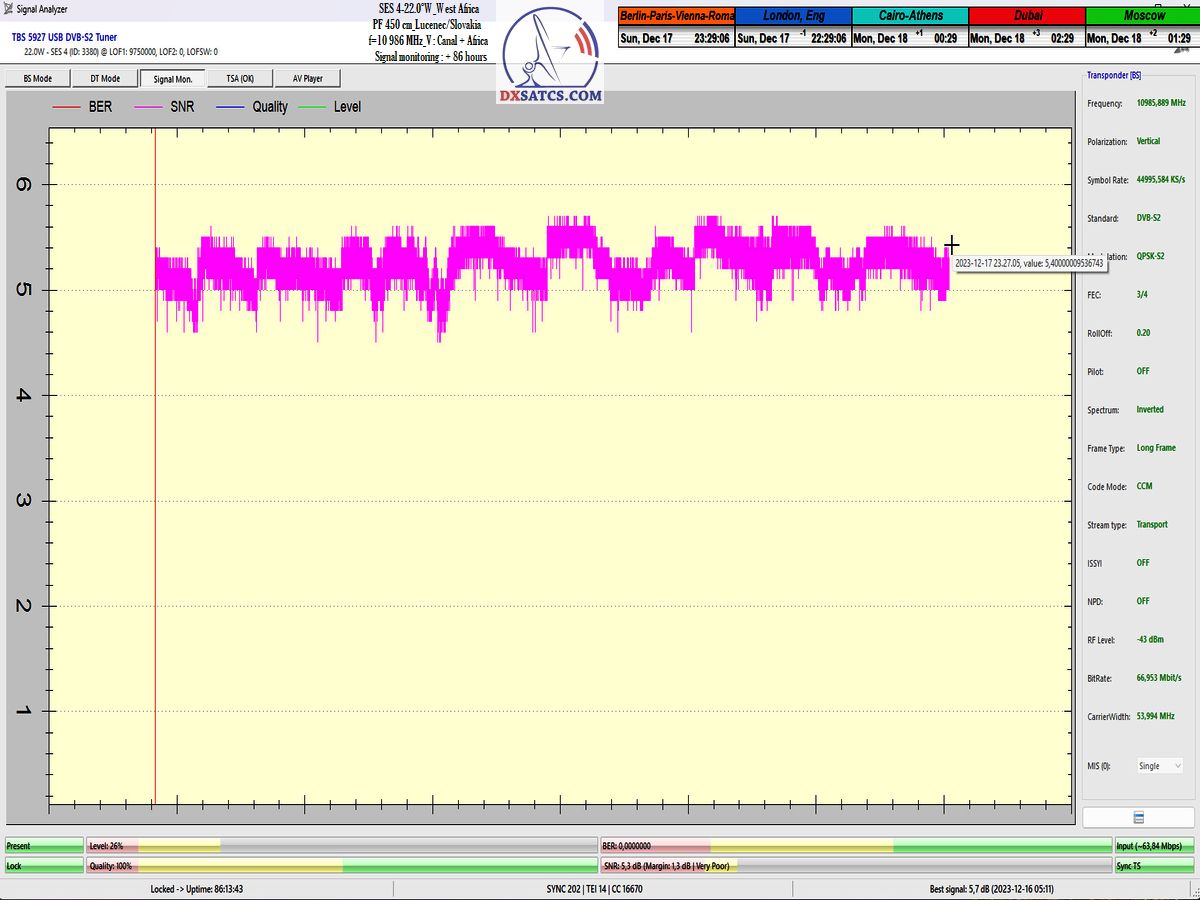
Task: Click the Quality 100% progress bar
Action: pos(341,866)
